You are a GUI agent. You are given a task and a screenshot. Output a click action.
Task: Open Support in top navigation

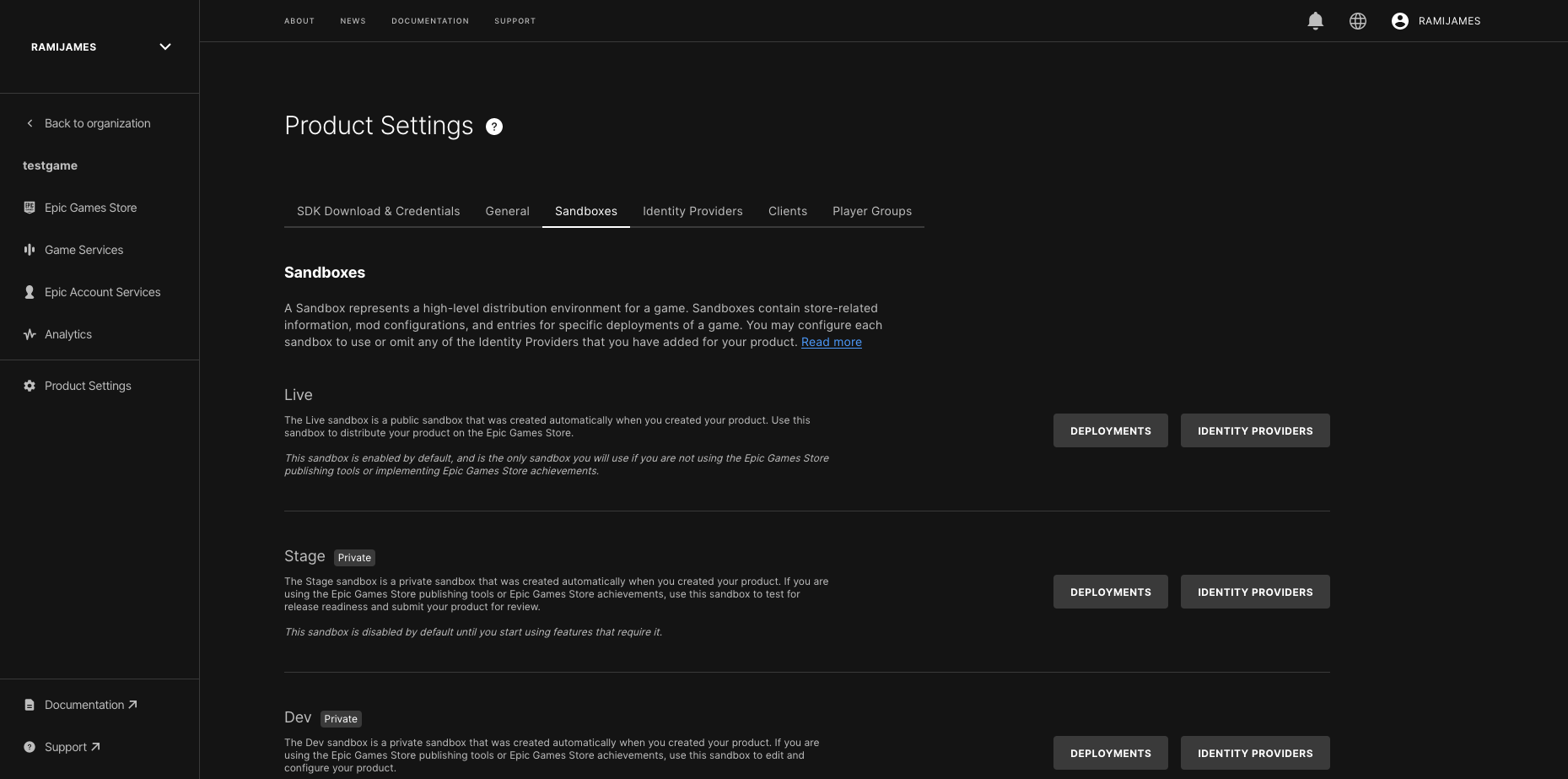515,21
